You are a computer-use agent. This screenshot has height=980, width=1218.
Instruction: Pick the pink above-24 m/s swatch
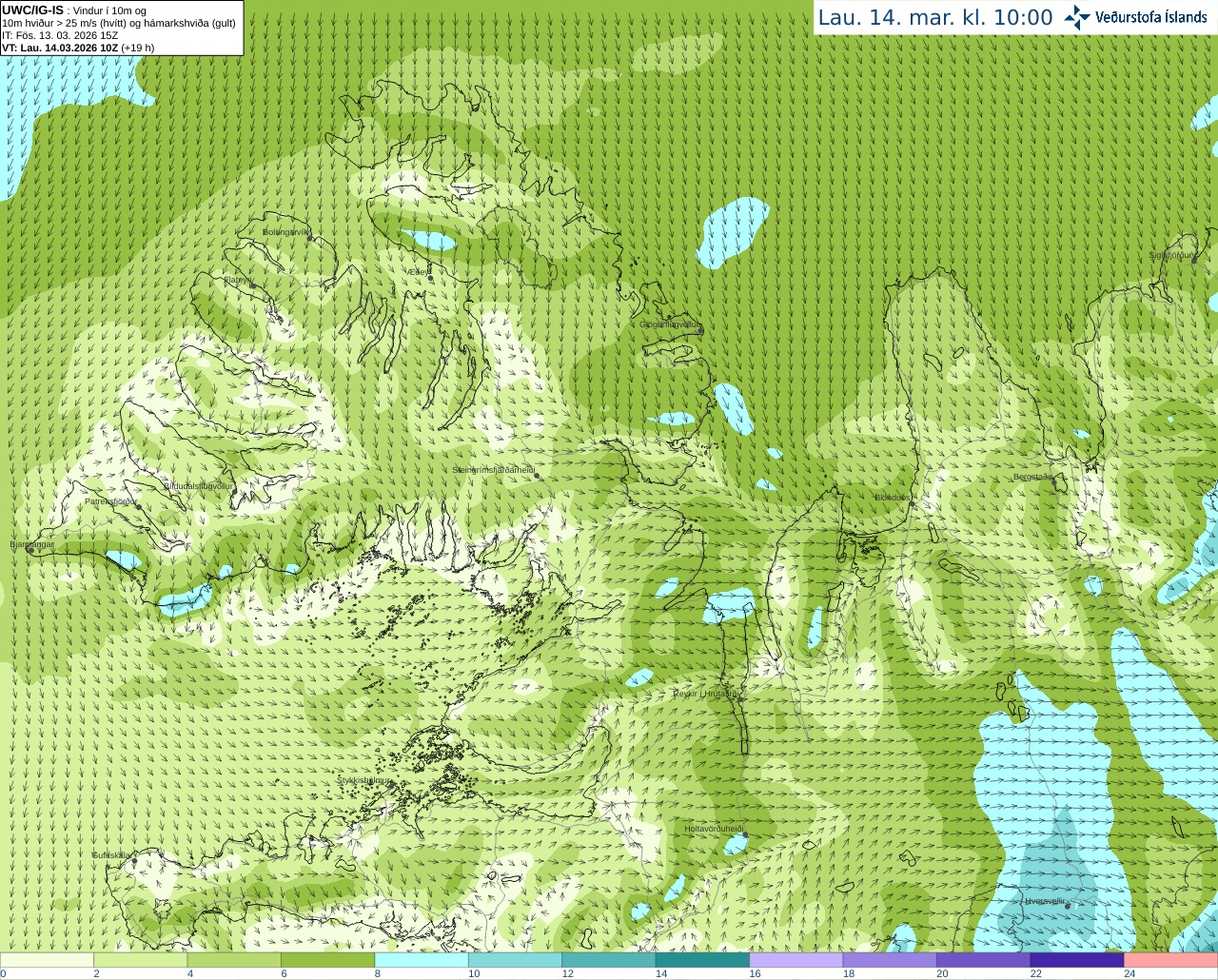[x=1171, y=960]
